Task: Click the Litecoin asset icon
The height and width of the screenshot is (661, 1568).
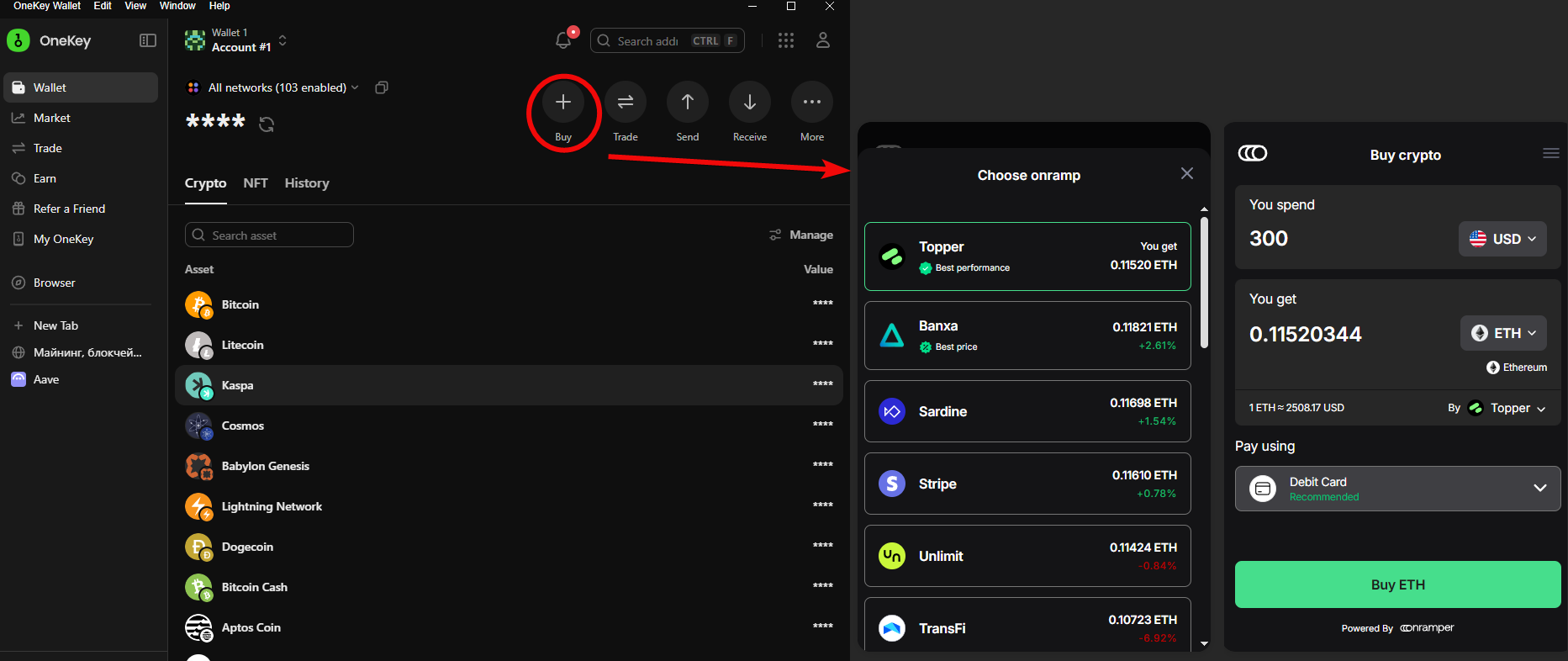Action: click(198, 345)
